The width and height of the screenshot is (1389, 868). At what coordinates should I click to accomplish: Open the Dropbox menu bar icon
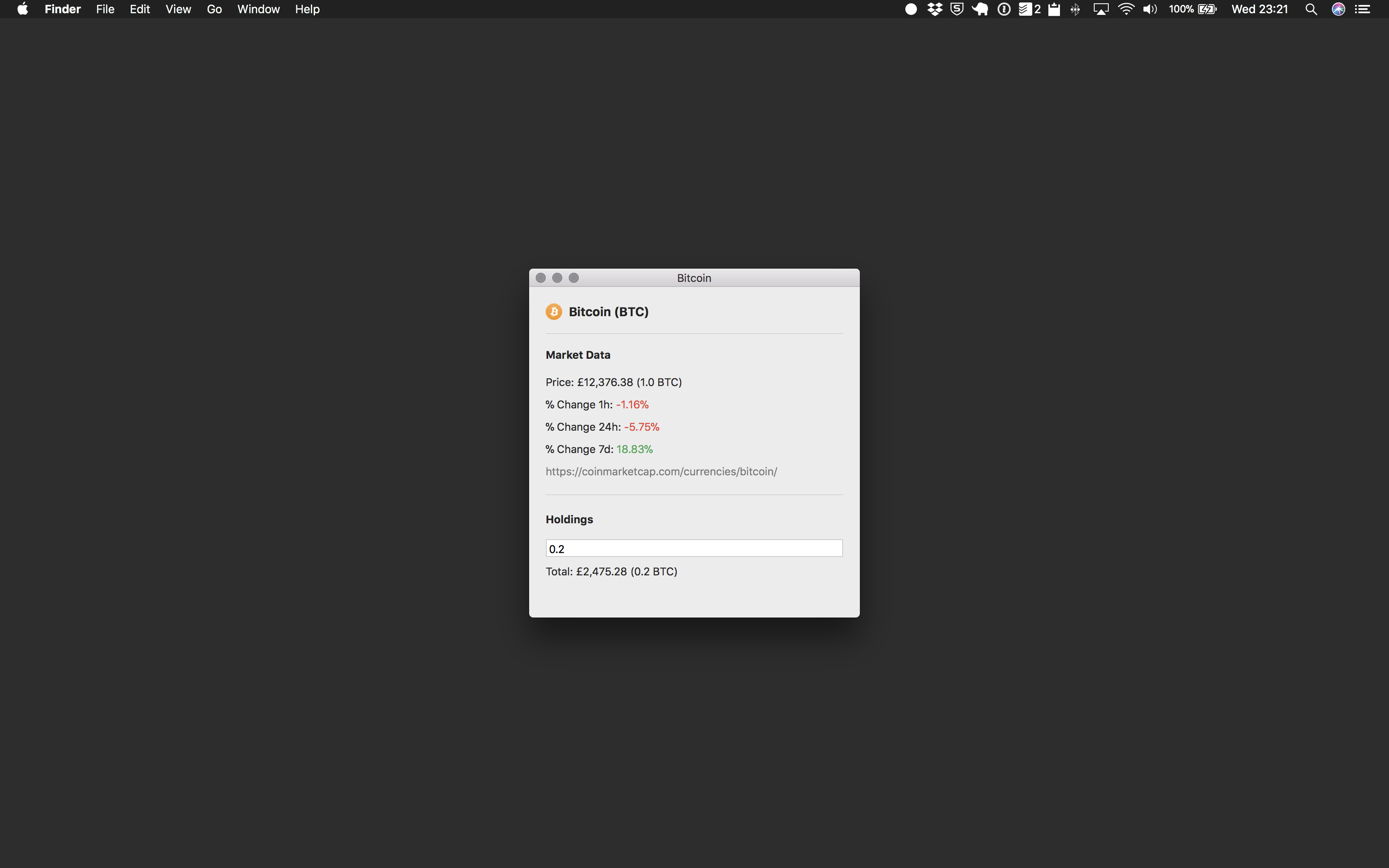click(x=934, y=9)
